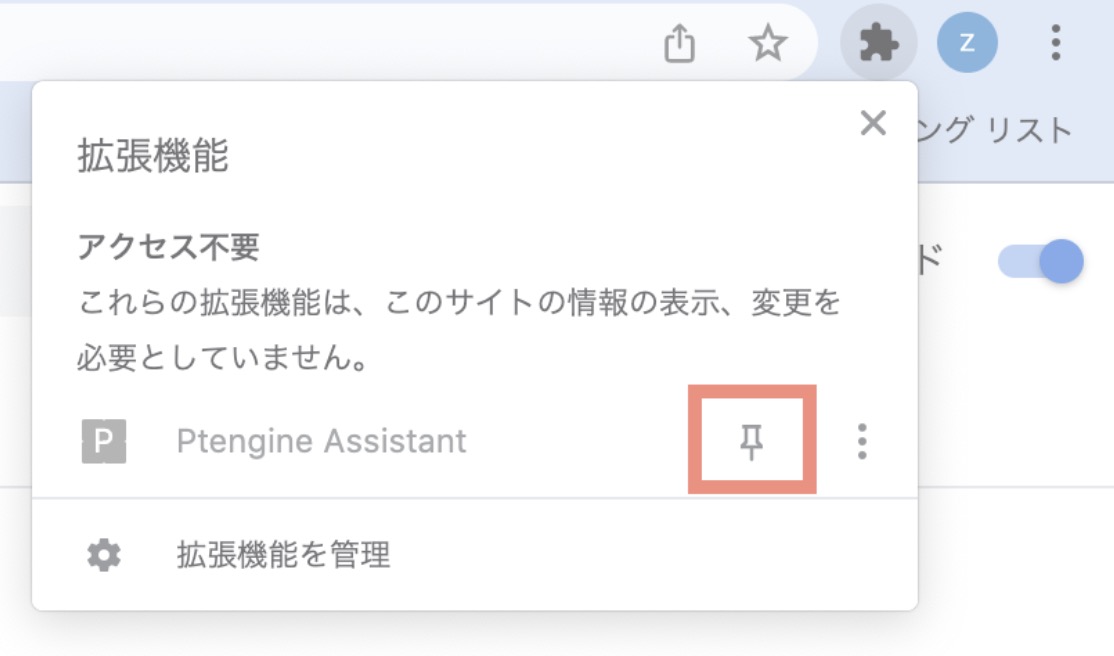This screenshot has width=1114, height=656.
Task: Open the Z profile avatar
Action: click(967, 43)
